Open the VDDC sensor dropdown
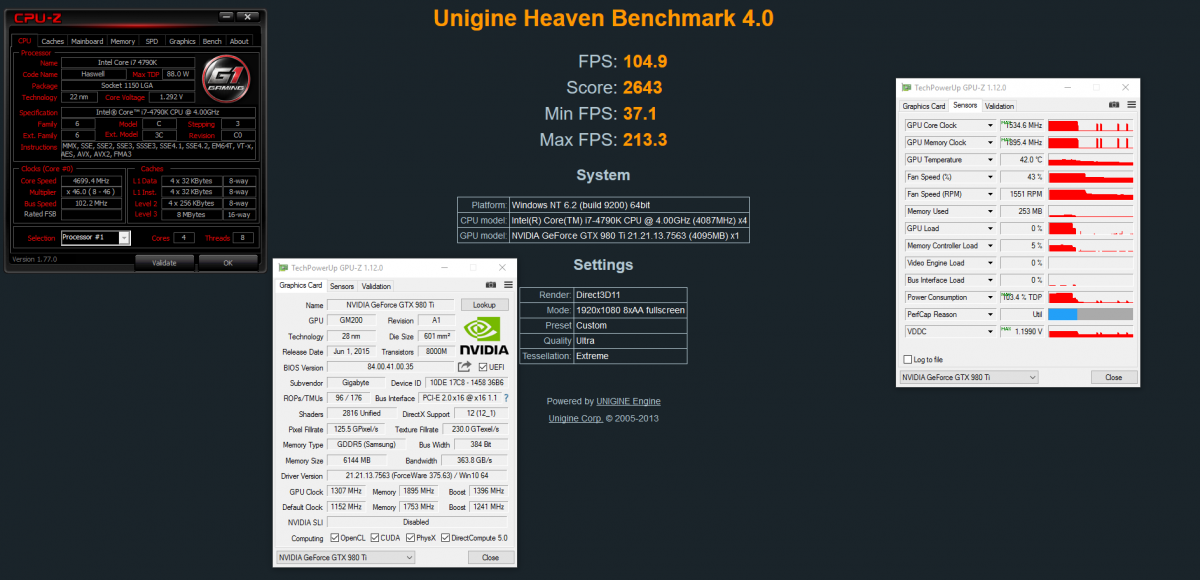This screenshot has height=580, width=1200. click(991, 332)
